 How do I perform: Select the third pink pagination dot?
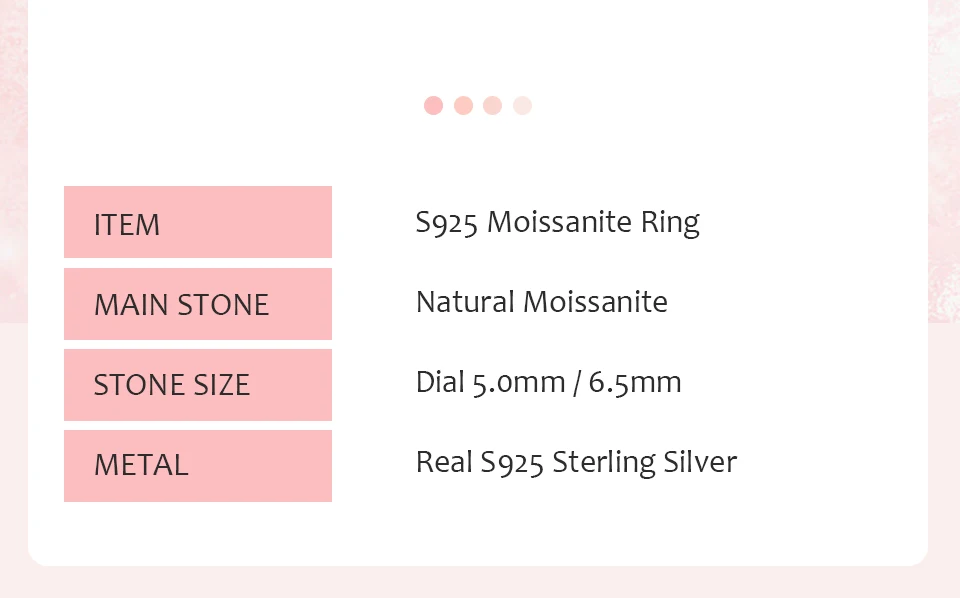(492, 105)
